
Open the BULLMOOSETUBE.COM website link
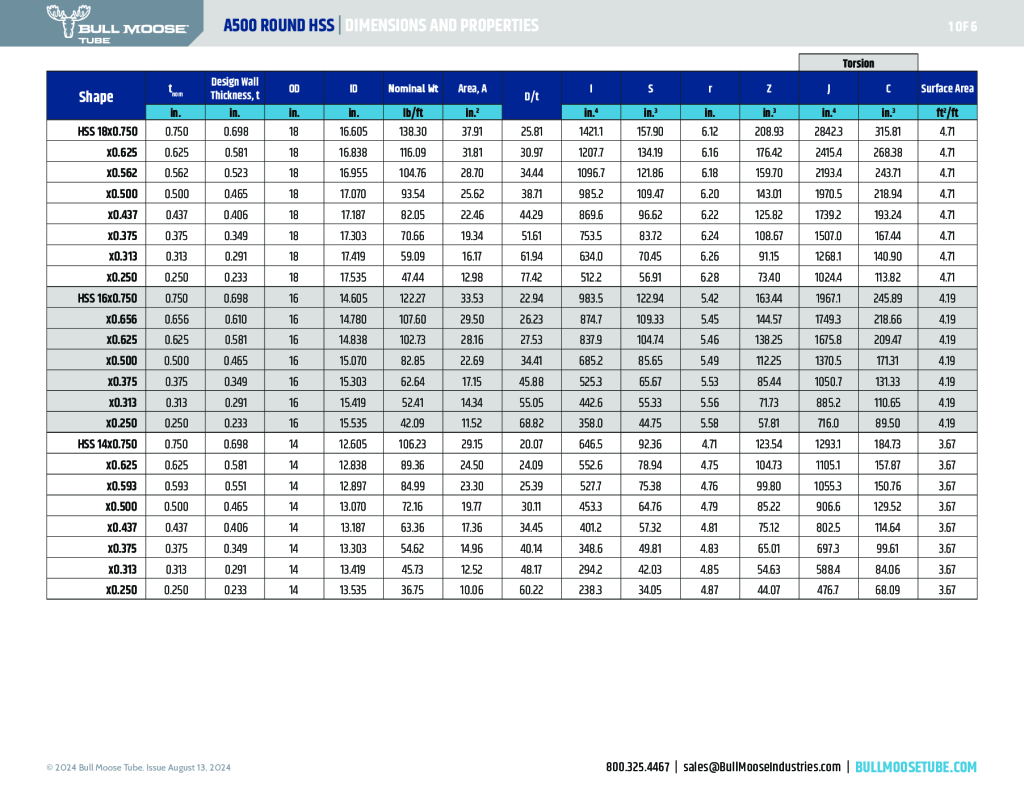click(x=916, y=767)
